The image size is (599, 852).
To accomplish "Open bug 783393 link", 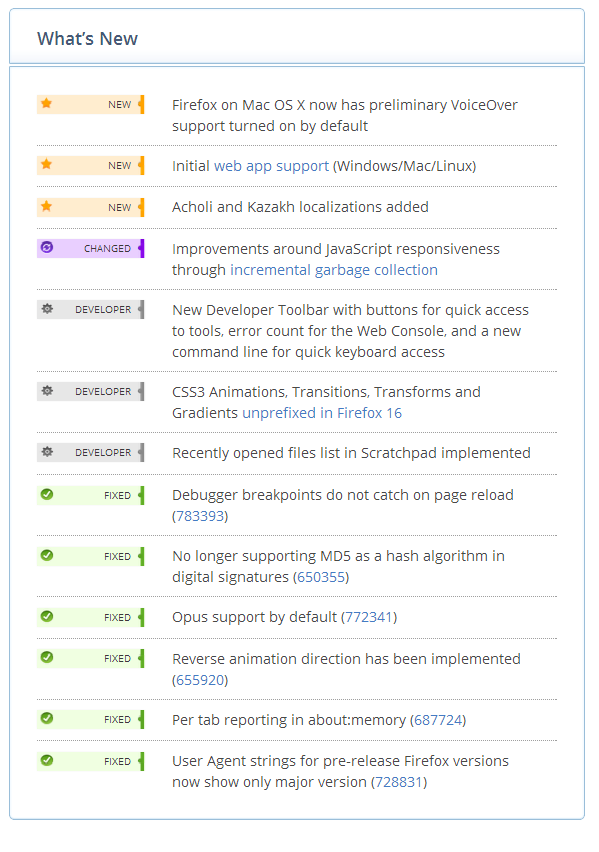I will 200,516.
